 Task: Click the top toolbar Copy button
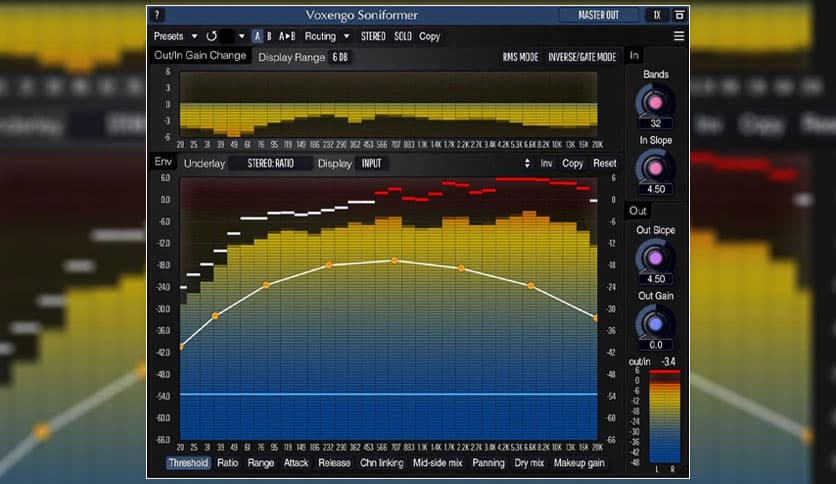[429, 36]
